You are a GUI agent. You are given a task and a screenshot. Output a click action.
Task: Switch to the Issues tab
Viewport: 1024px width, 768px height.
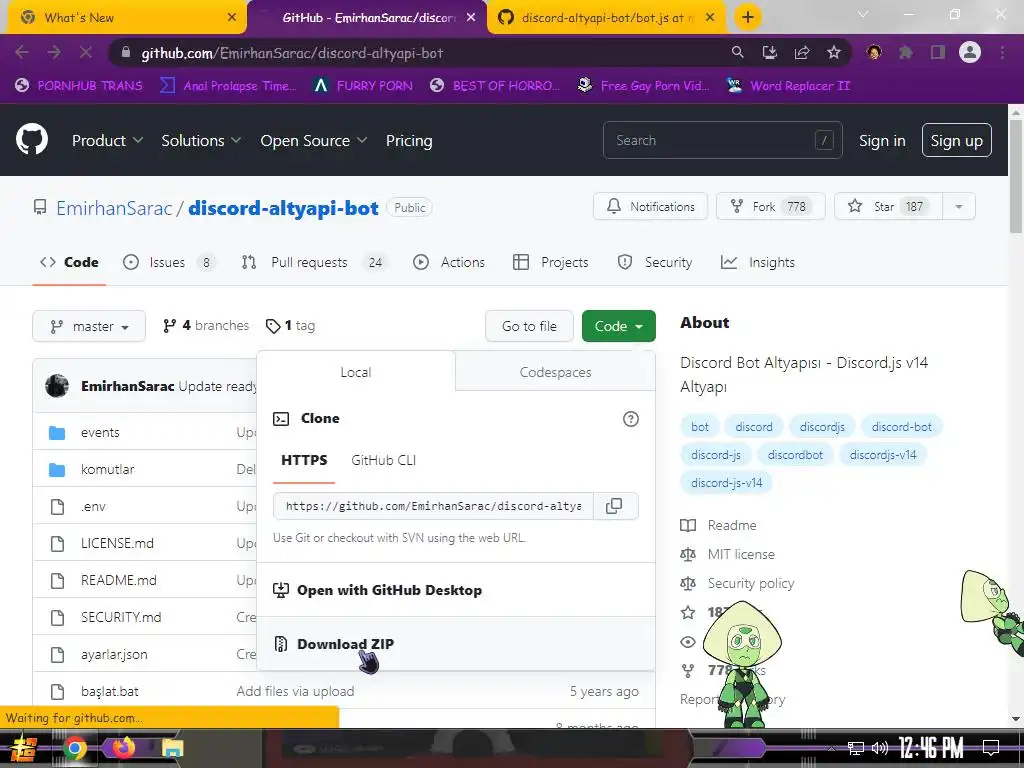[x=169, y=262]
